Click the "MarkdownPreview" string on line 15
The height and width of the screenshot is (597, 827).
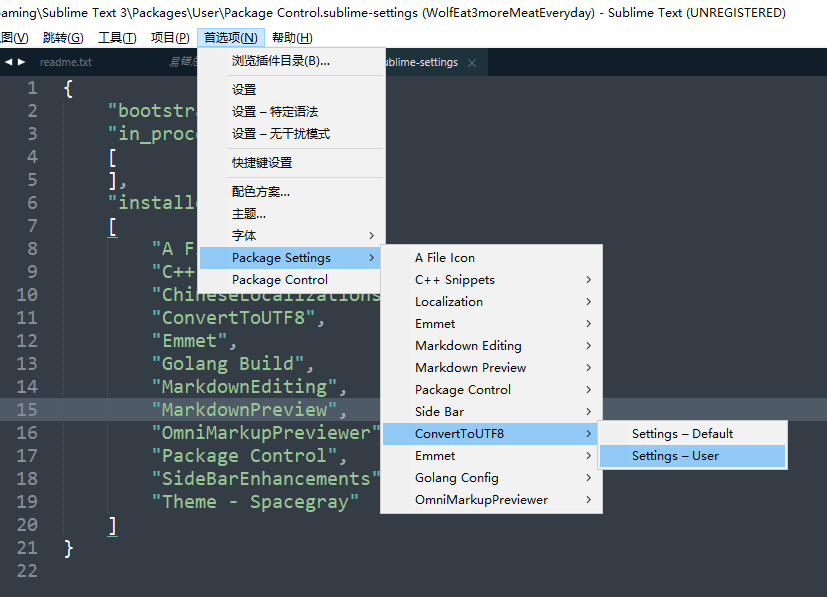pos(244,410)
